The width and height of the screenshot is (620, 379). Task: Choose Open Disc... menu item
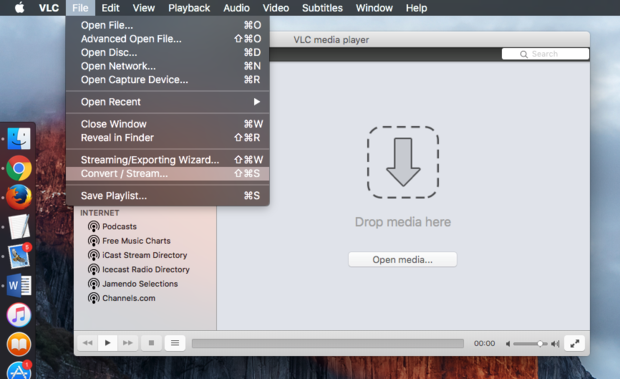pos(168,53)
